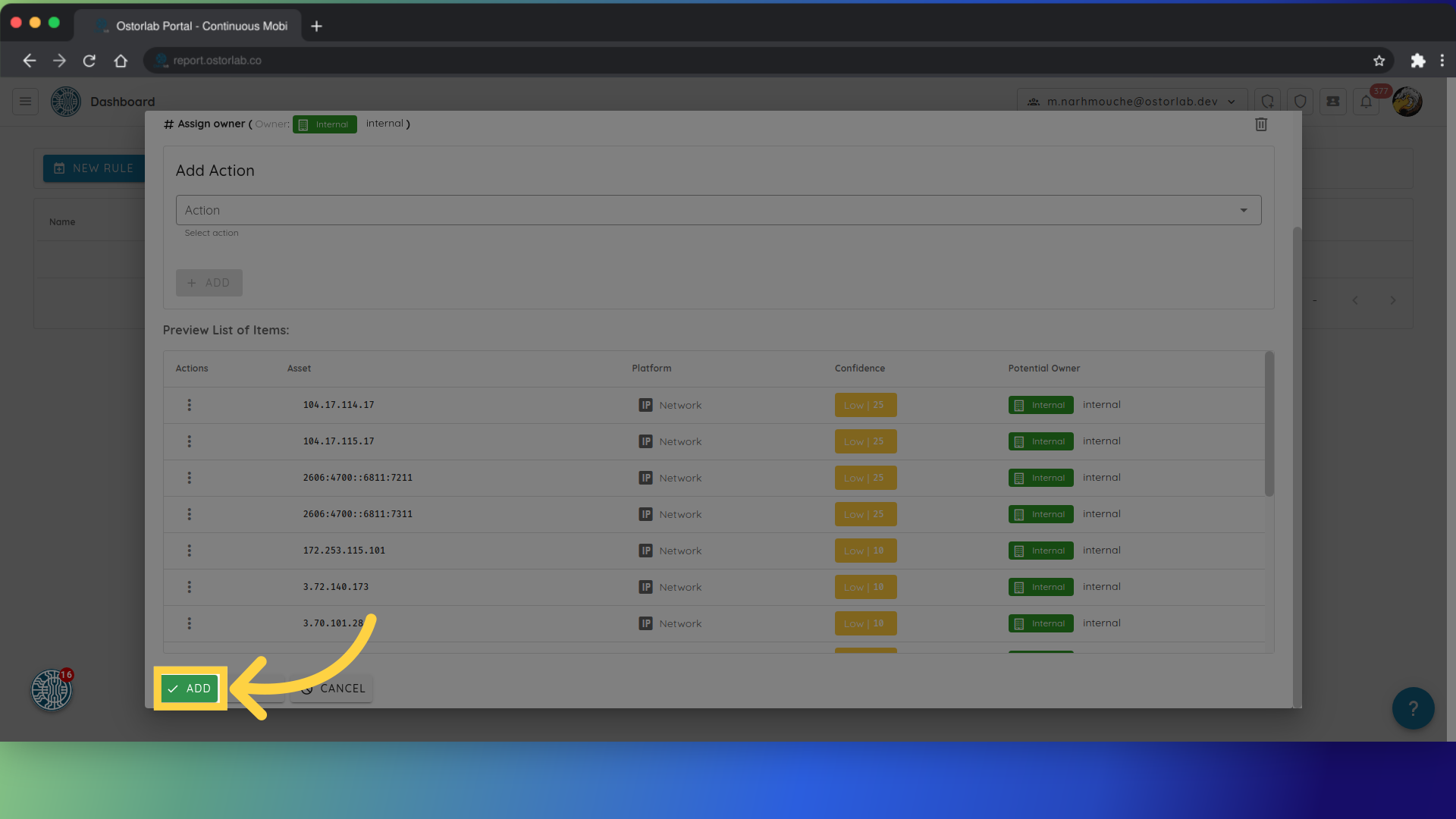Screen dimensions: 1456x819
Task: Click the trash icon to delete action
Action: [x=1260, y=124]
